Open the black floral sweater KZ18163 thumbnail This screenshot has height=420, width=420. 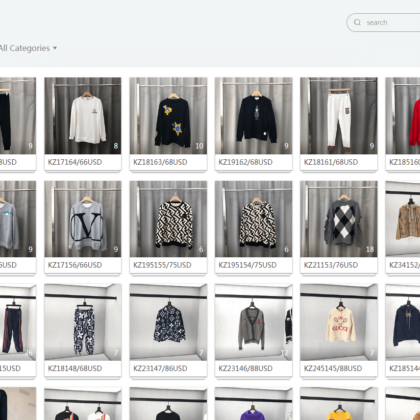(x=168, y=116)
